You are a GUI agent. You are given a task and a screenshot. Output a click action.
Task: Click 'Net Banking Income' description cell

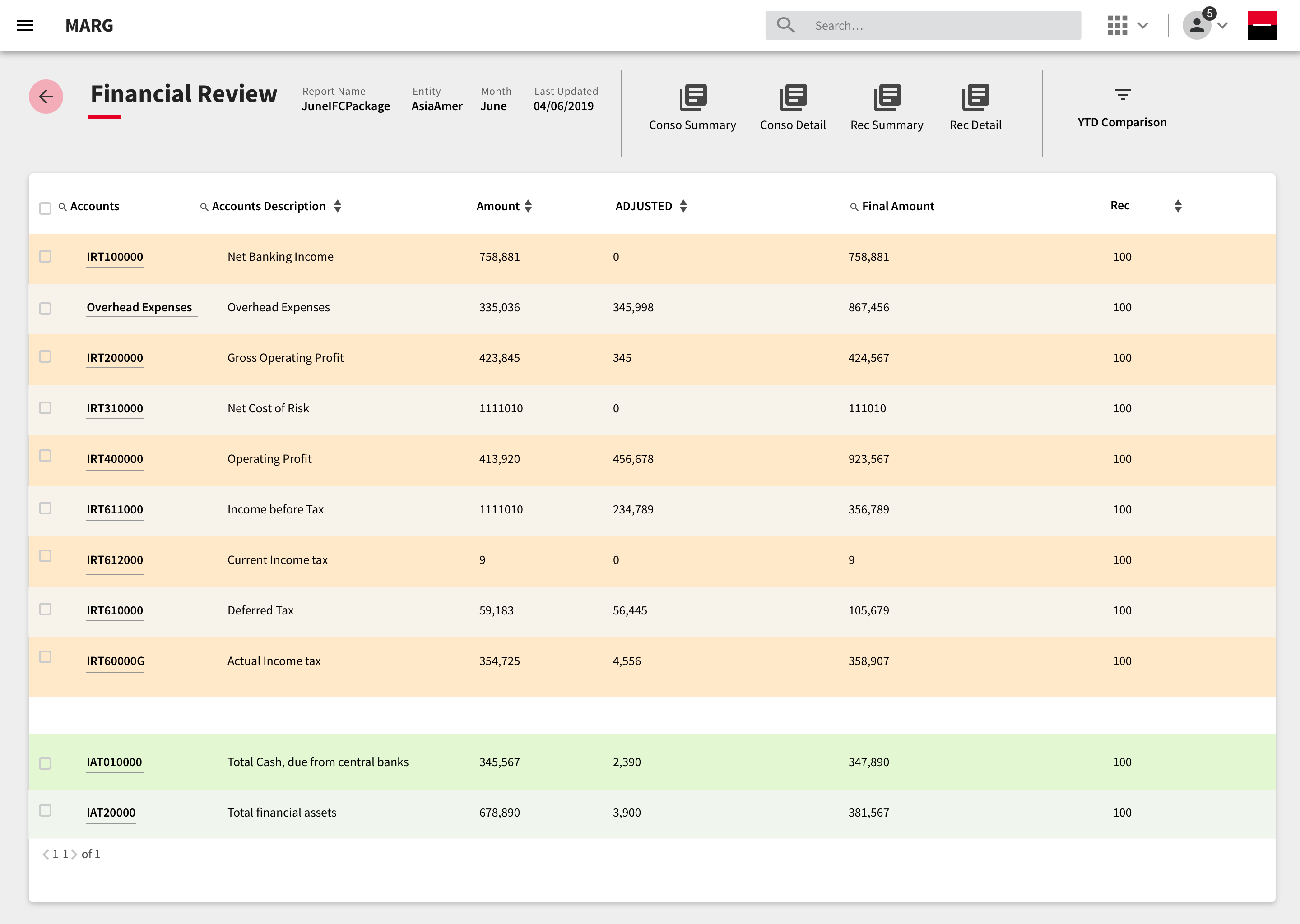point(281,257)
